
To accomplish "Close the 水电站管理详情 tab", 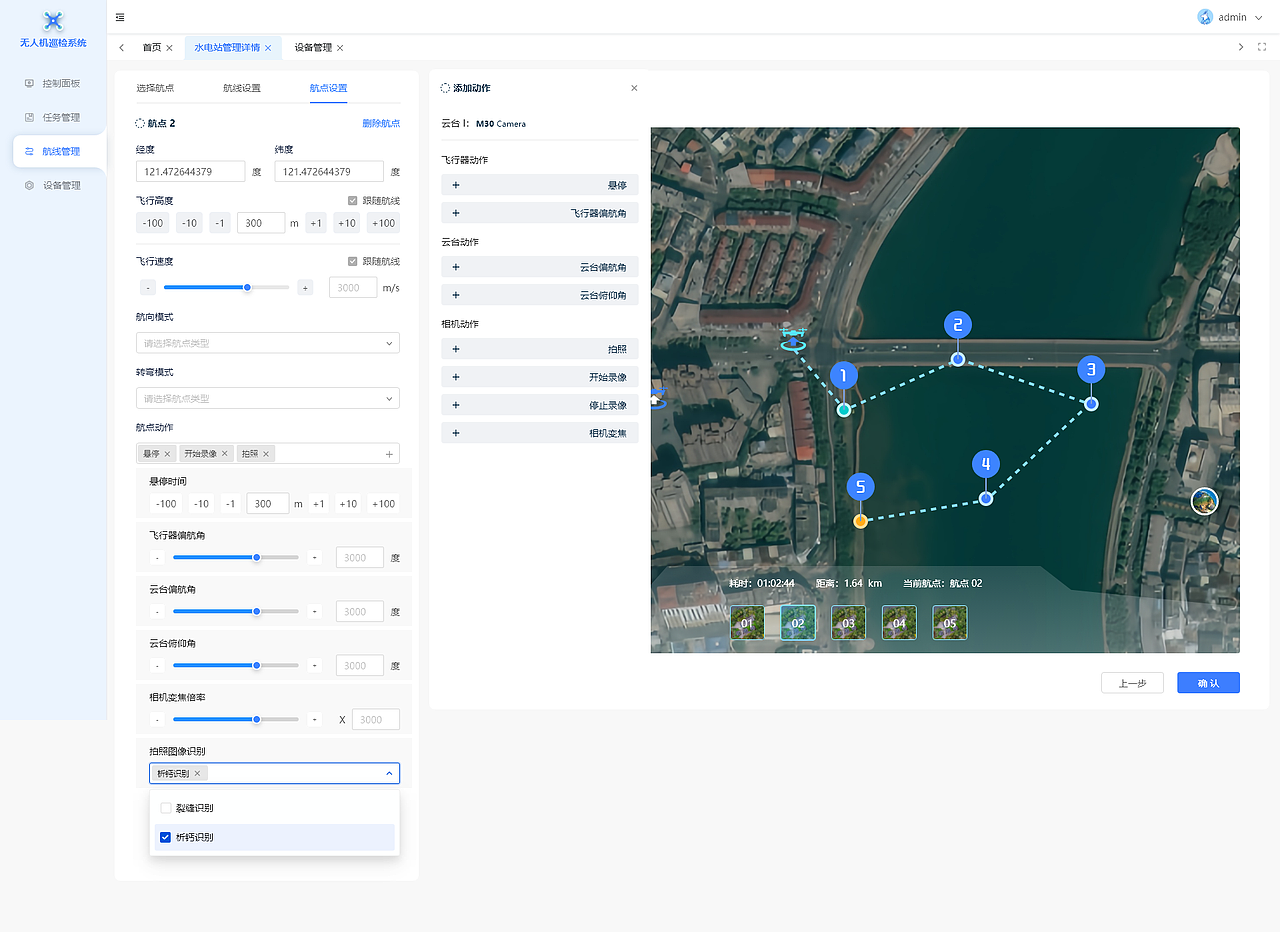I will tap(268, 48).
